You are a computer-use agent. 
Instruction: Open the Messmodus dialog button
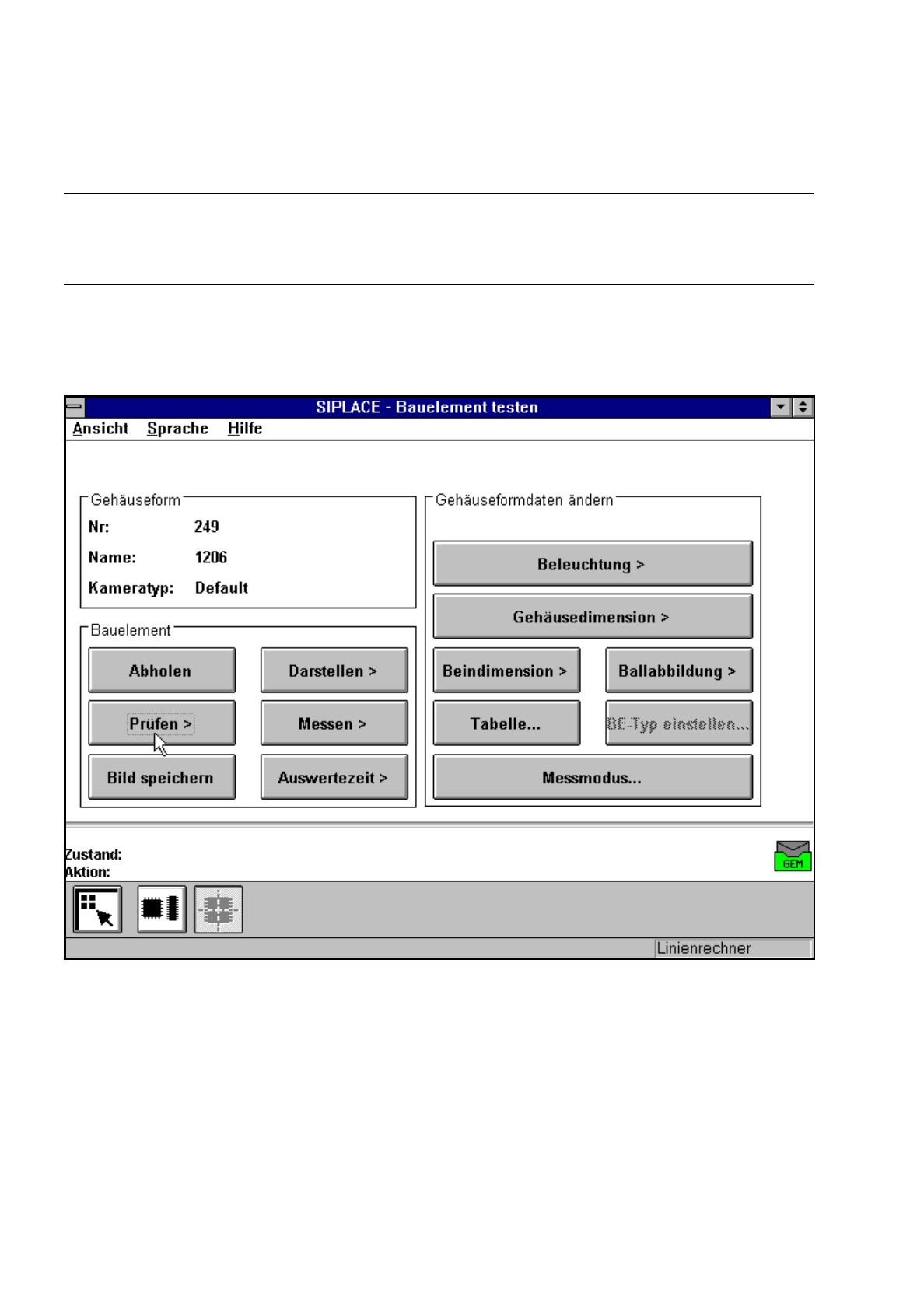(593, 777)
